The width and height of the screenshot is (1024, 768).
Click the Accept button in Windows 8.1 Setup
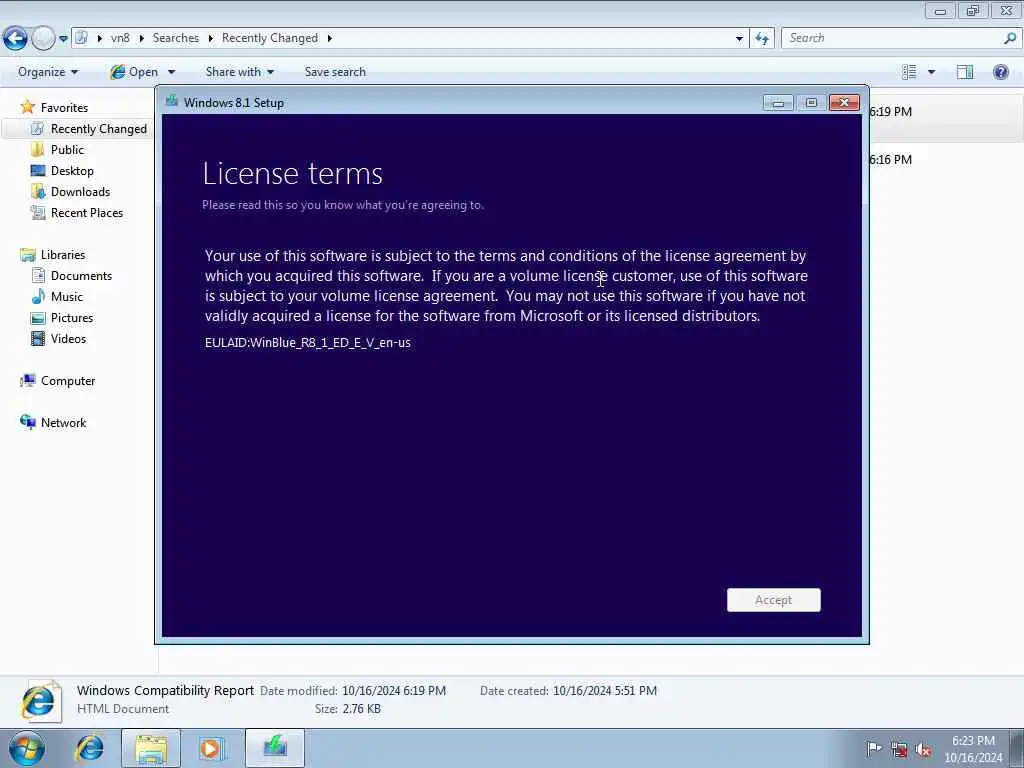(x=773, y=600)
